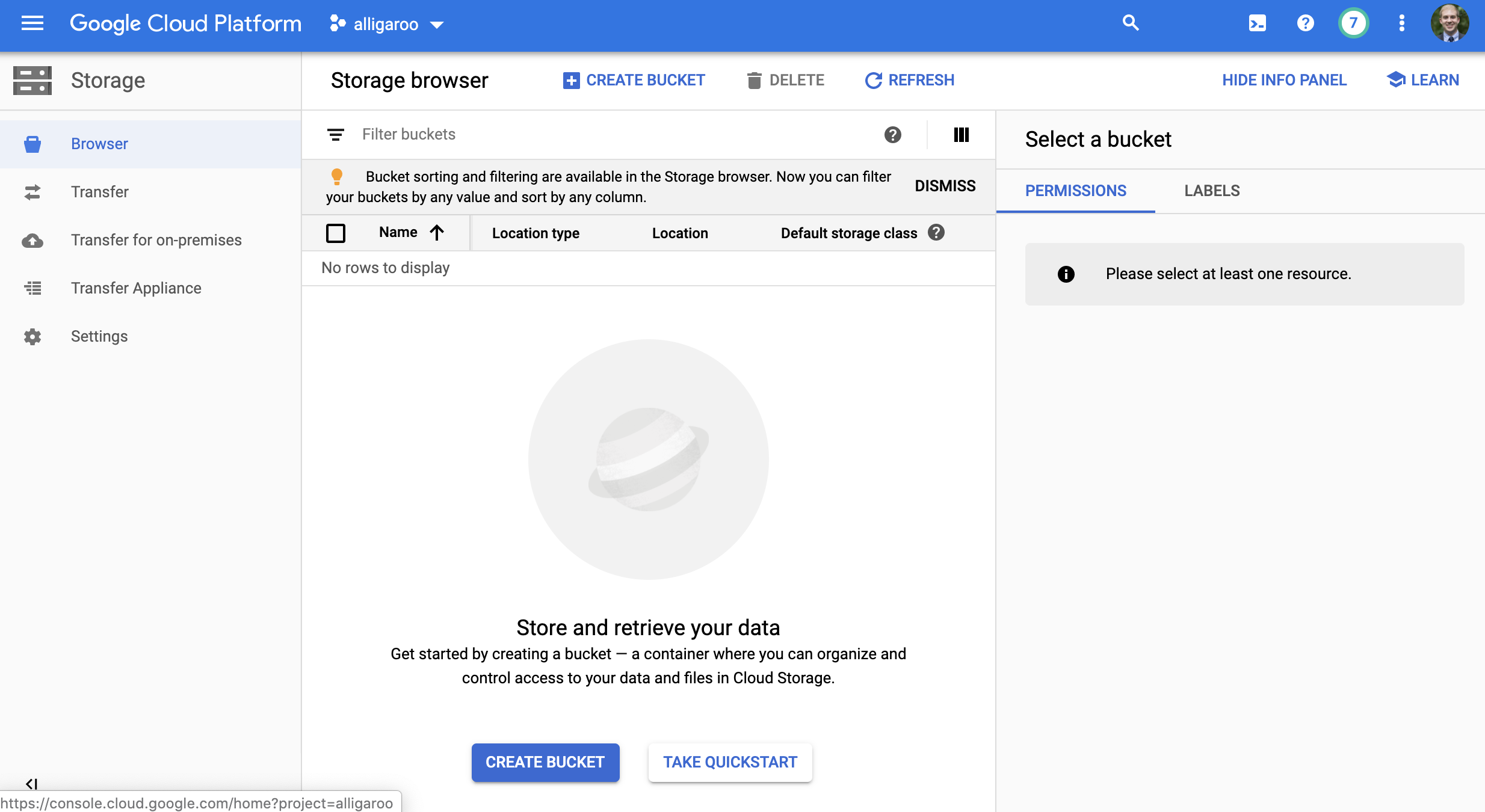Screen dimensions: 1485x812
Task: Activate Cloud Shell terminal icon
Action: coord(1258,23)
